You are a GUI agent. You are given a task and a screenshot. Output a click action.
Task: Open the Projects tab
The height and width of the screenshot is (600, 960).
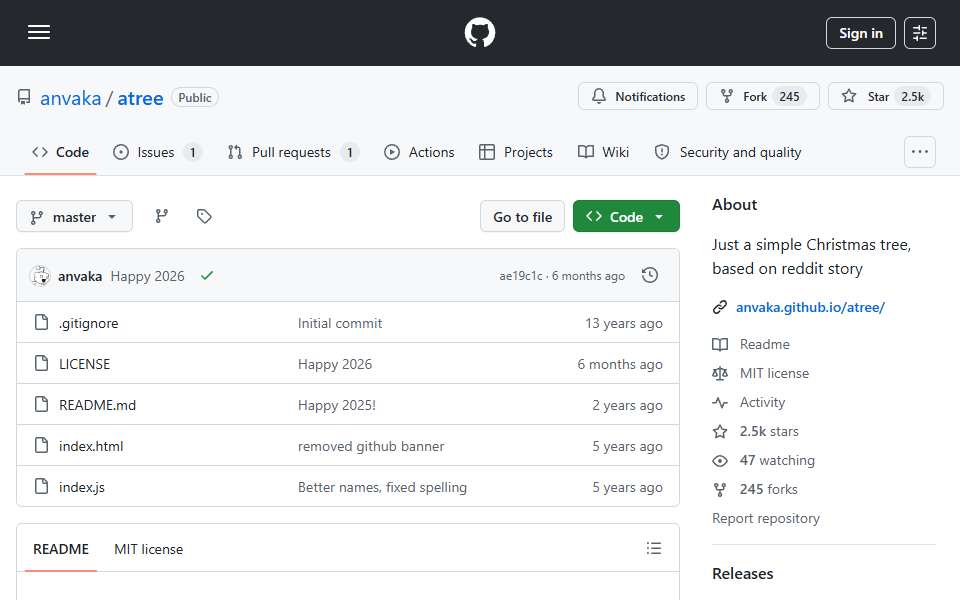pyautogui.click(x=516, y=152)
